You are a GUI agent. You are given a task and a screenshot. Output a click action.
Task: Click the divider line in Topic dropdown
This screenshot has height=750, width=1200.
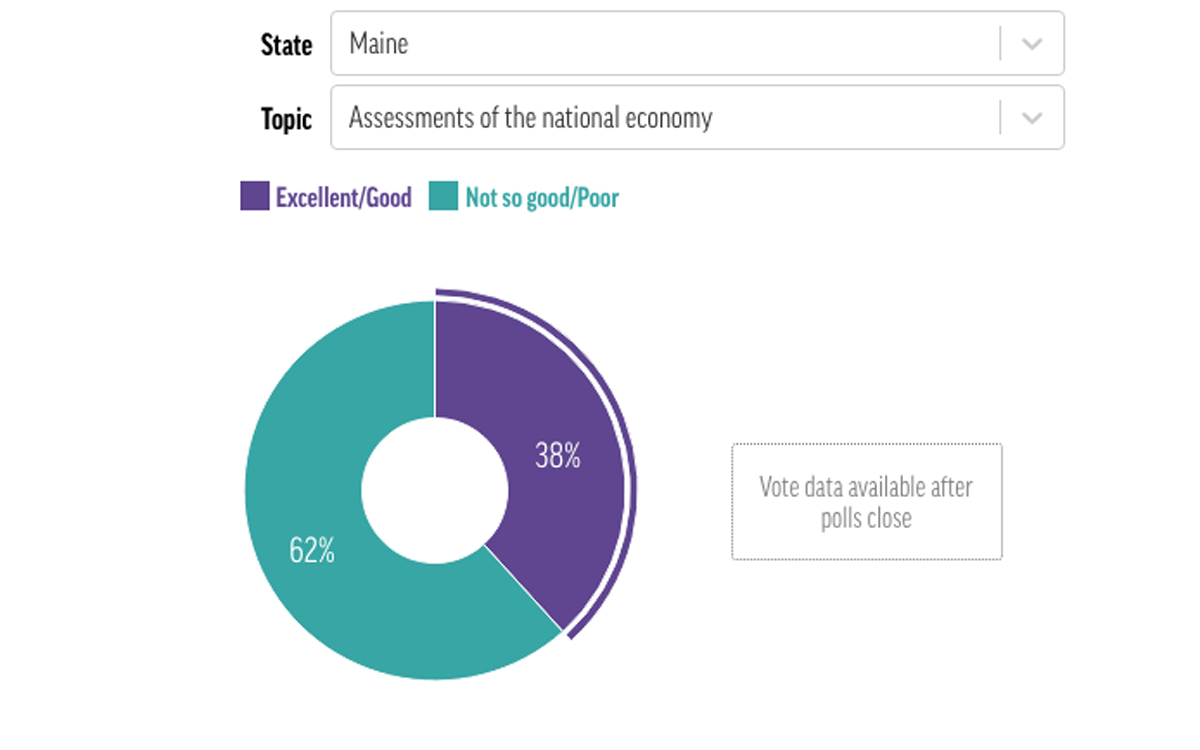click(x=1000, y=118)
